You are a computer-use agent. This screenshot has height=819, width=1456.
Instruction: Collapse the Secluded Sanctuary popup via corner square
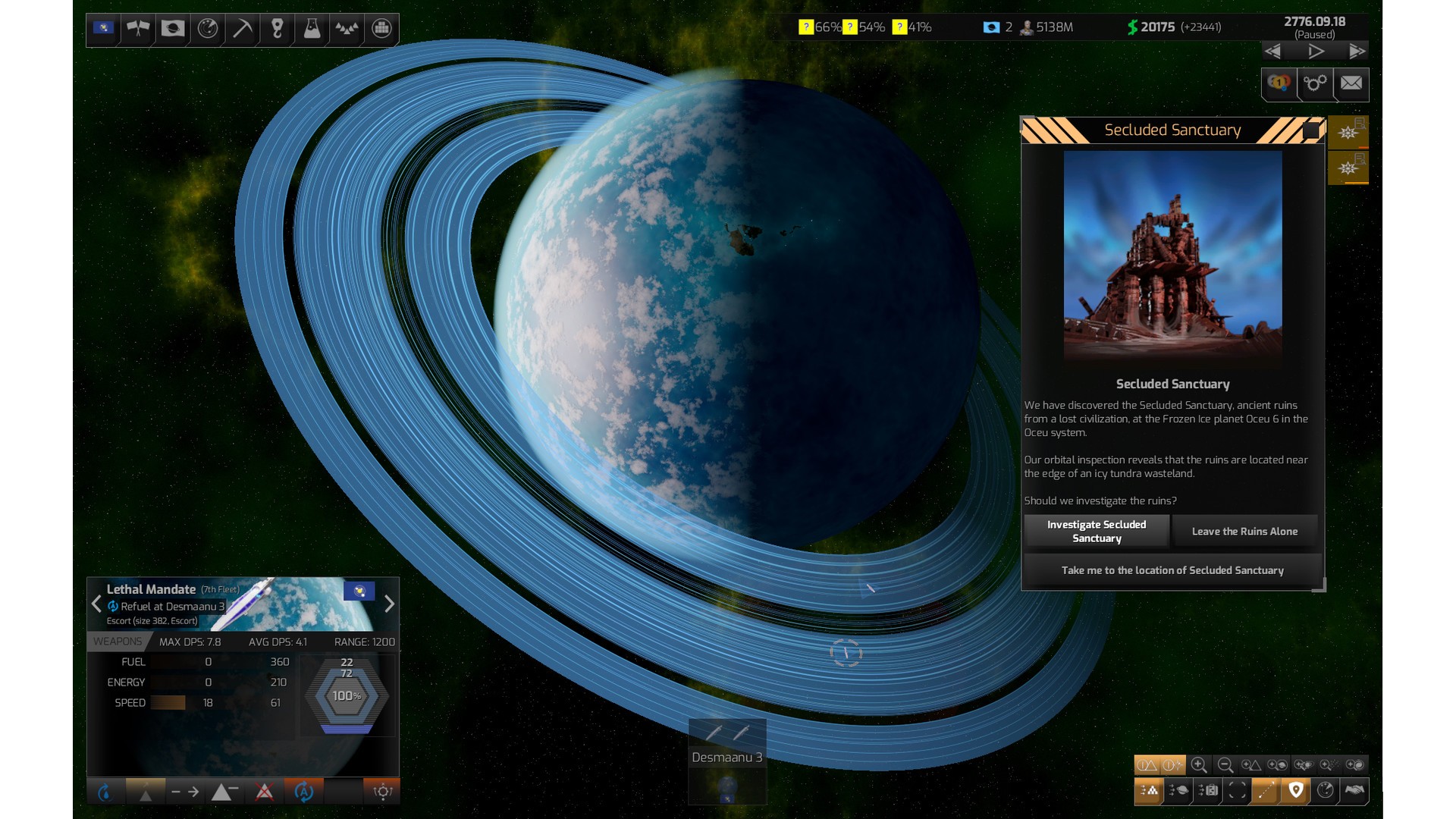pos(1310,130)
